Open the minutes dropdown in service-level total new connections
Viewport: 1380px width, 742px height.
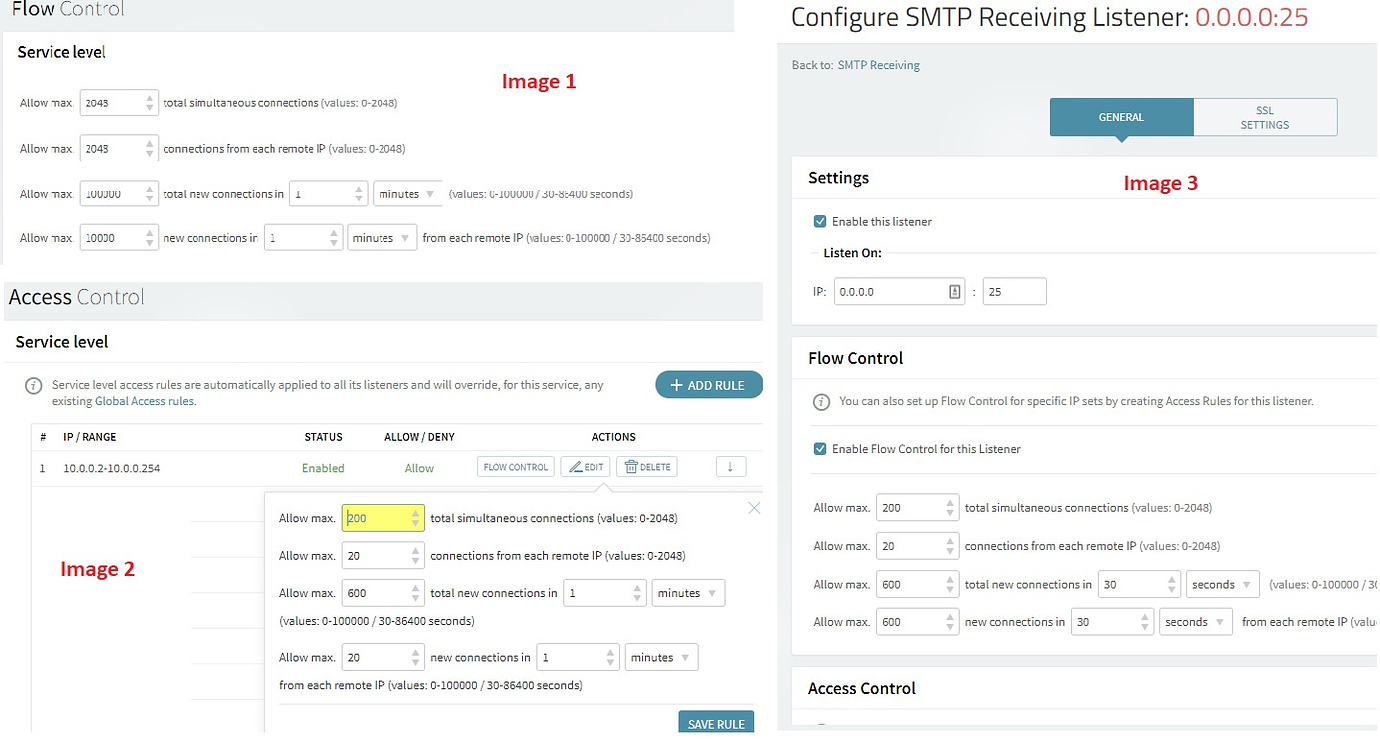(x=407, y=194)
